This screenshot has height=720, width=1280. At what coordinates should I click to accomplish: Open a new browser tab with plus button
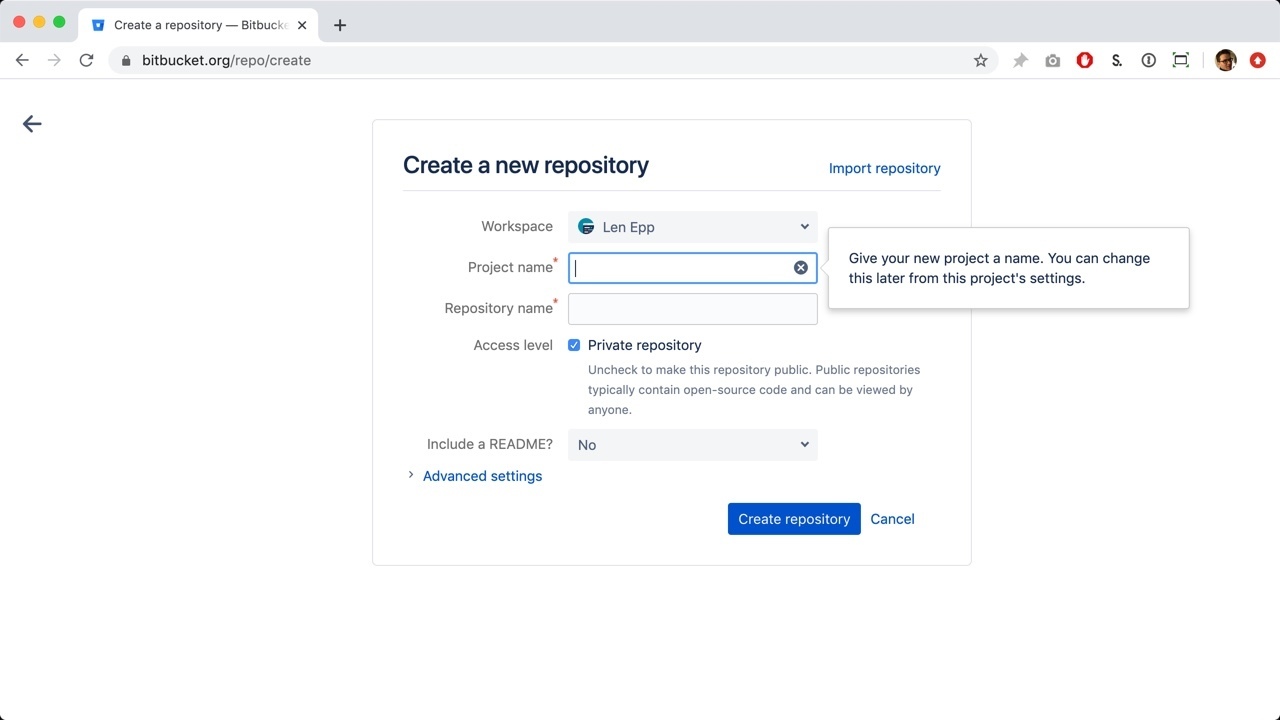340,25
